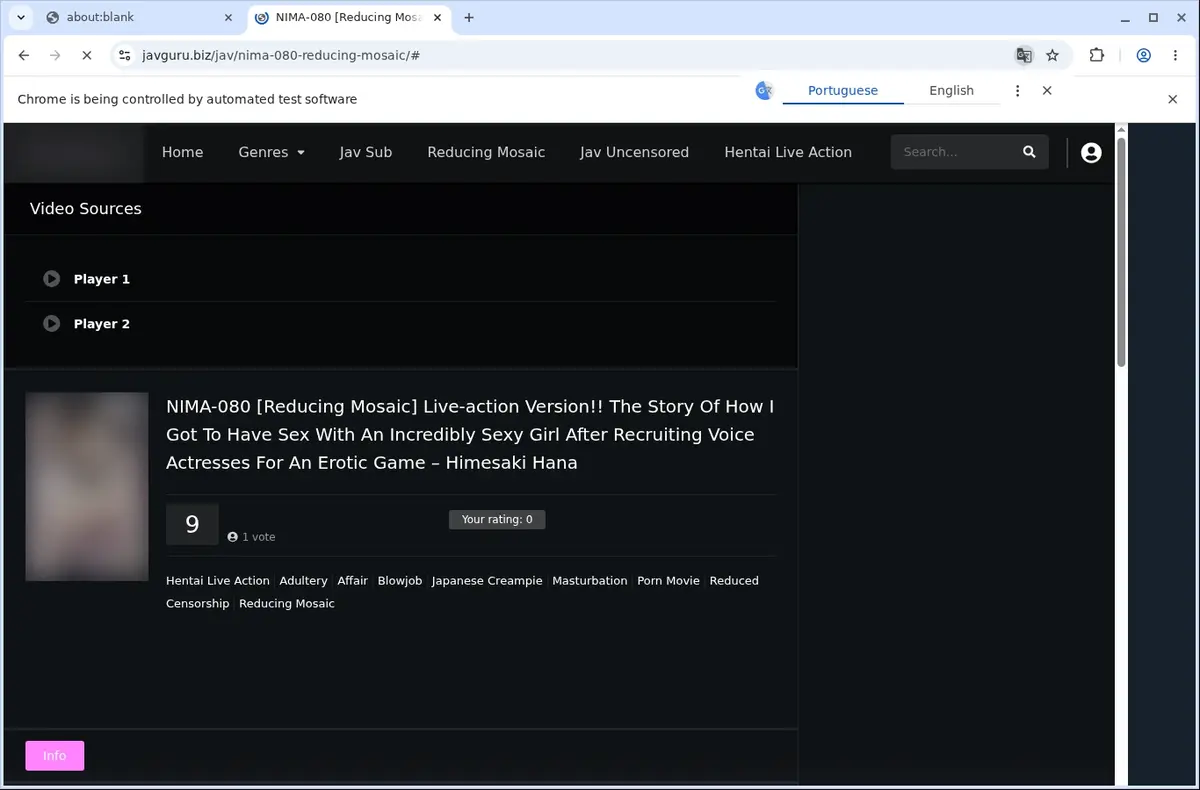Click the rating score 9 box

point(192,524)
